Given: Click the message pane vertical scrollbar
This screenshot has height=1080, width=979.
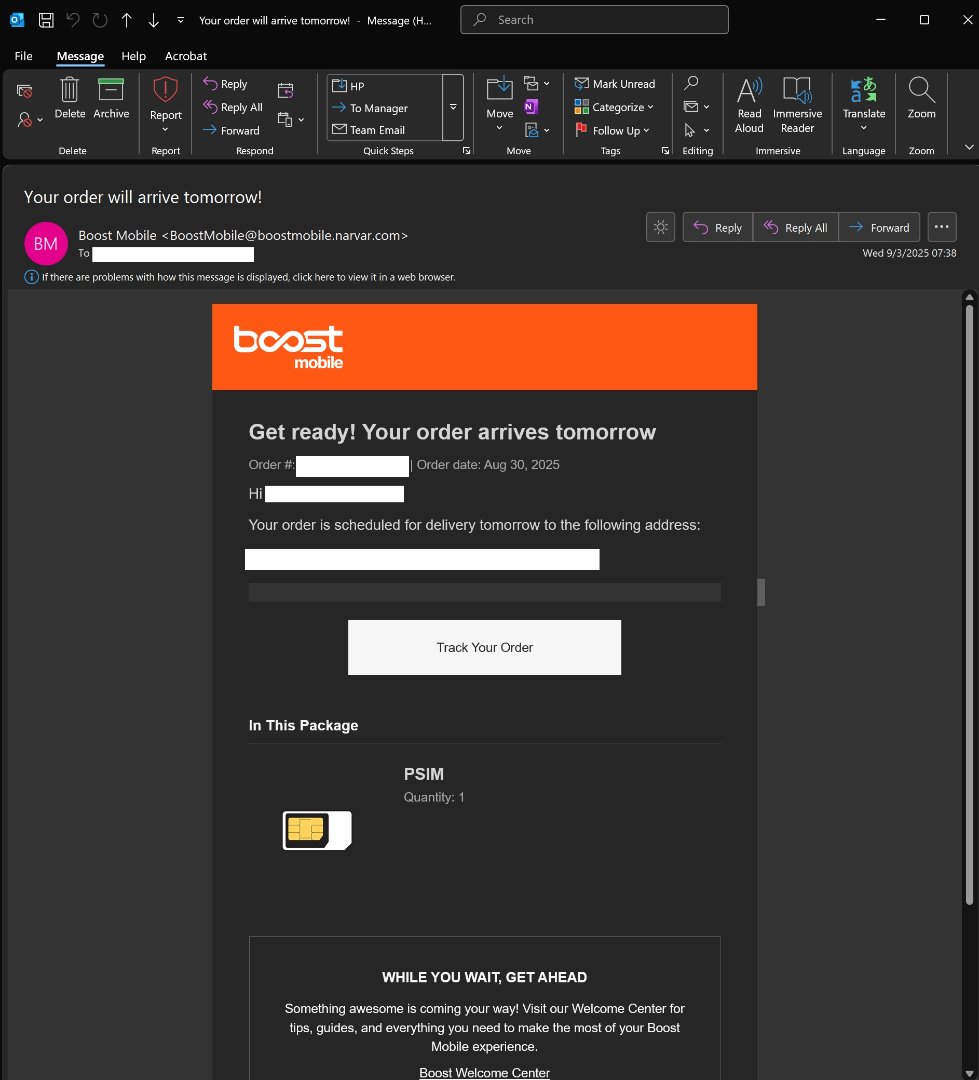Looking at the screenshot, I should pos(969,603).
